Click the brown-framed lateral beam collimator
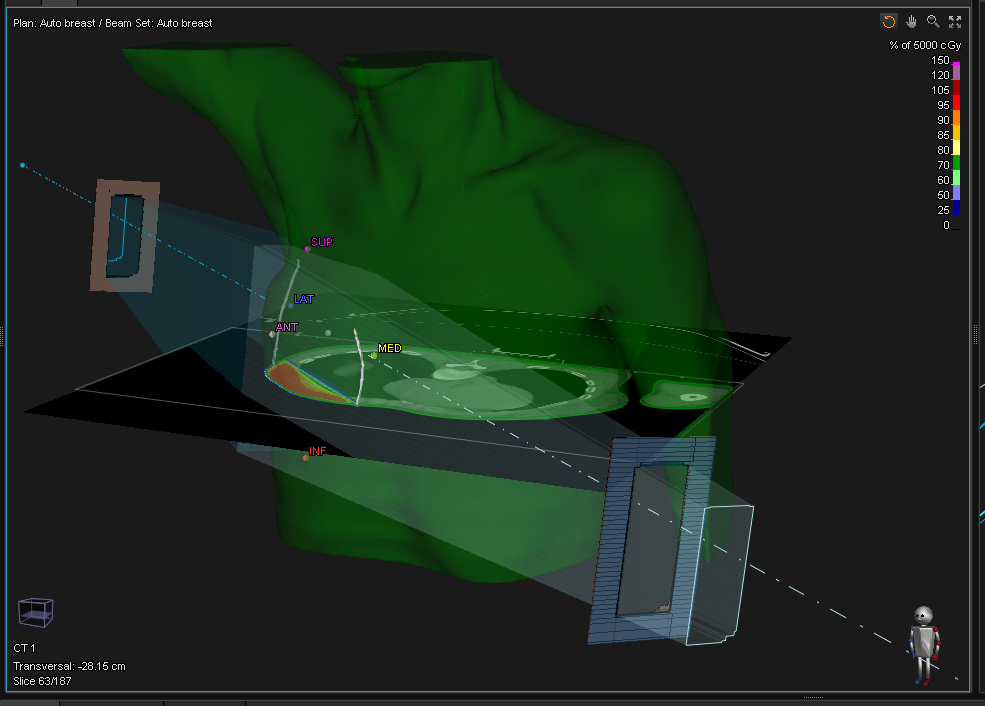985x706 pixels. 125,236
